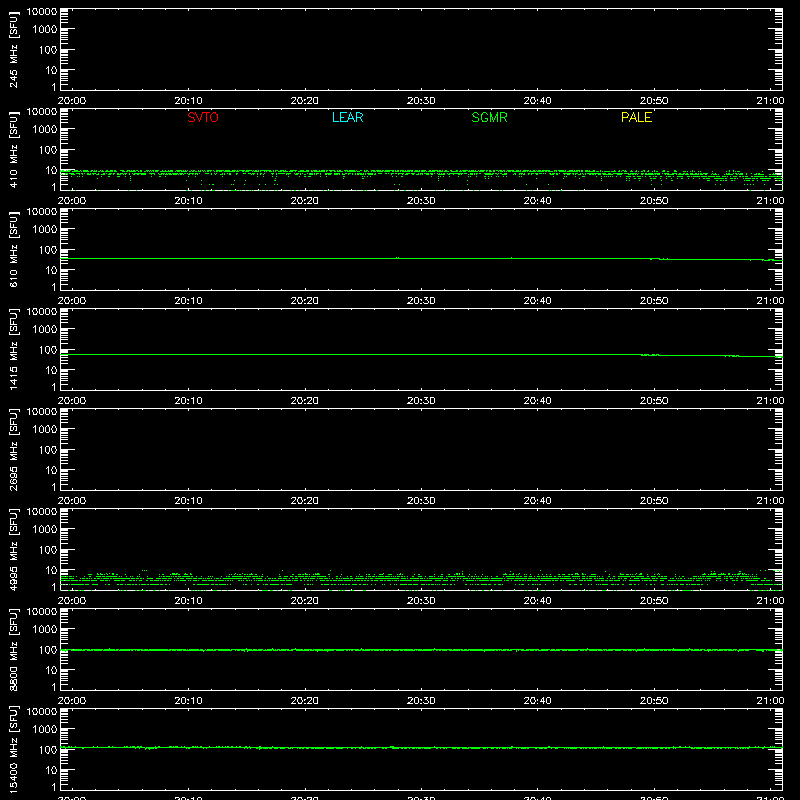Click the green SGMR station label
This screenshot has width=800, height=800.
(489, 117)
